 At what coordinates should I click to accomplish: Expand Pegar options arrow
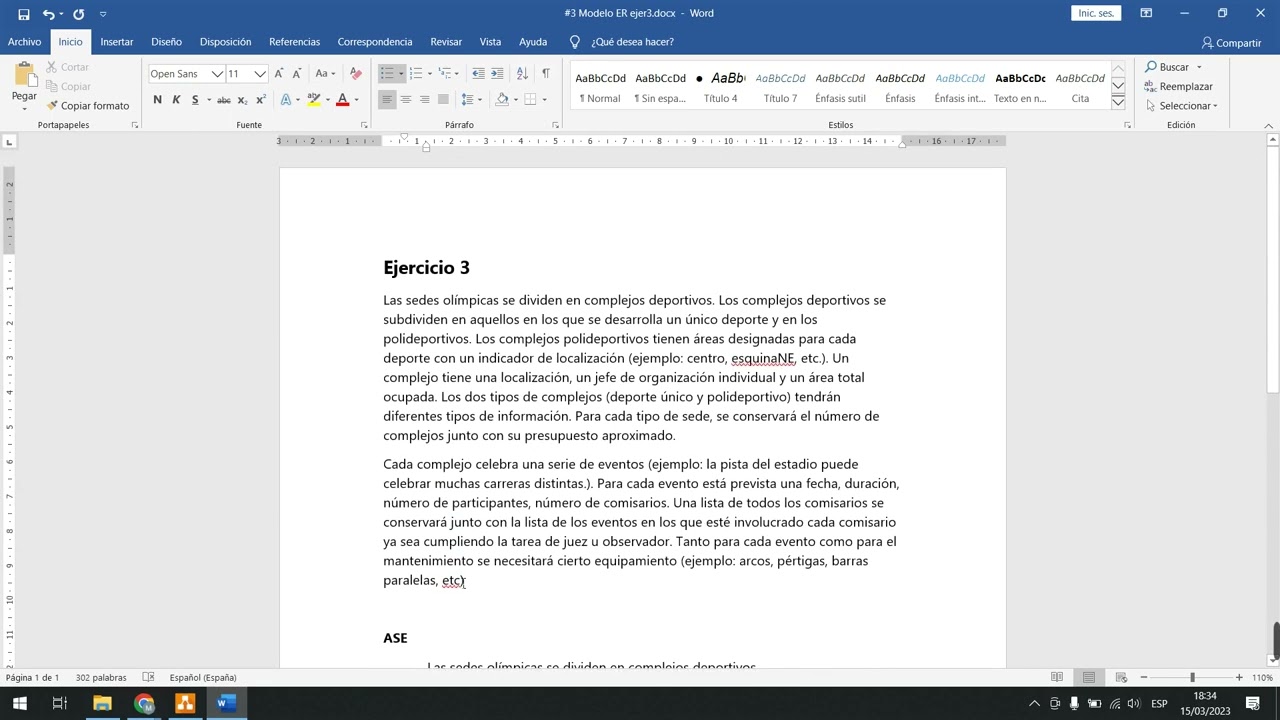(24, 107)
